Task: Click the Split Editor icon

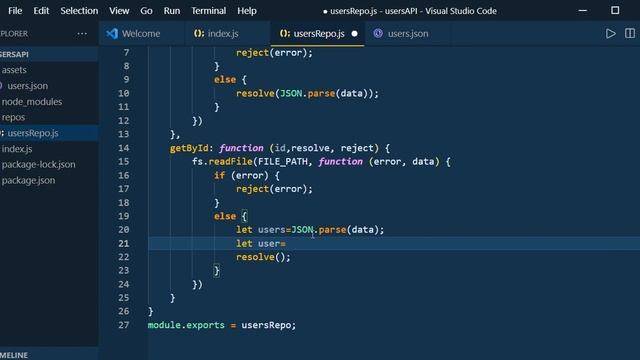Action: (x=630, y=33)
